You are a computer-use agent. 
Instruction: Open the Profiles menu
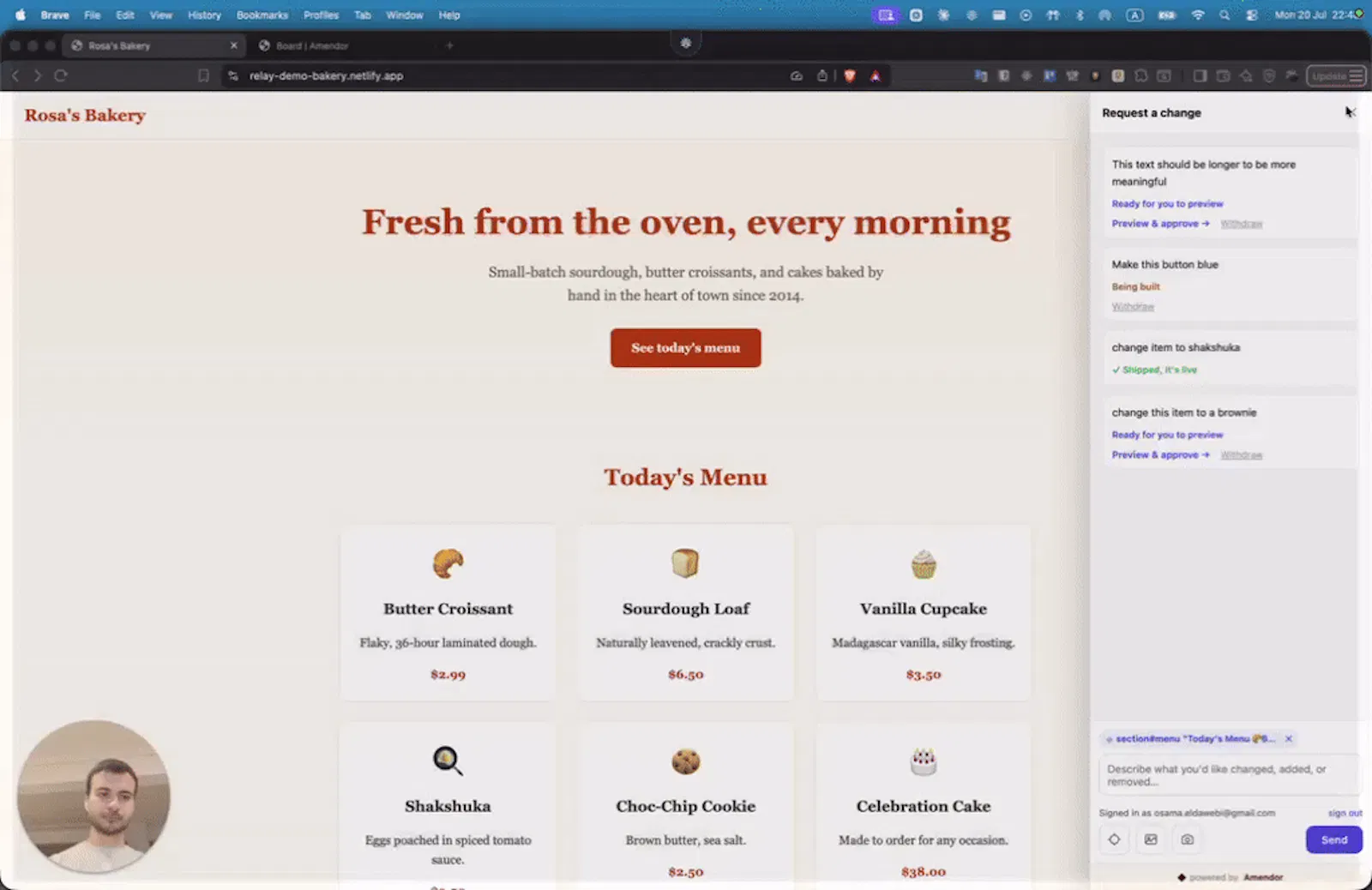(x=321, y=15)
